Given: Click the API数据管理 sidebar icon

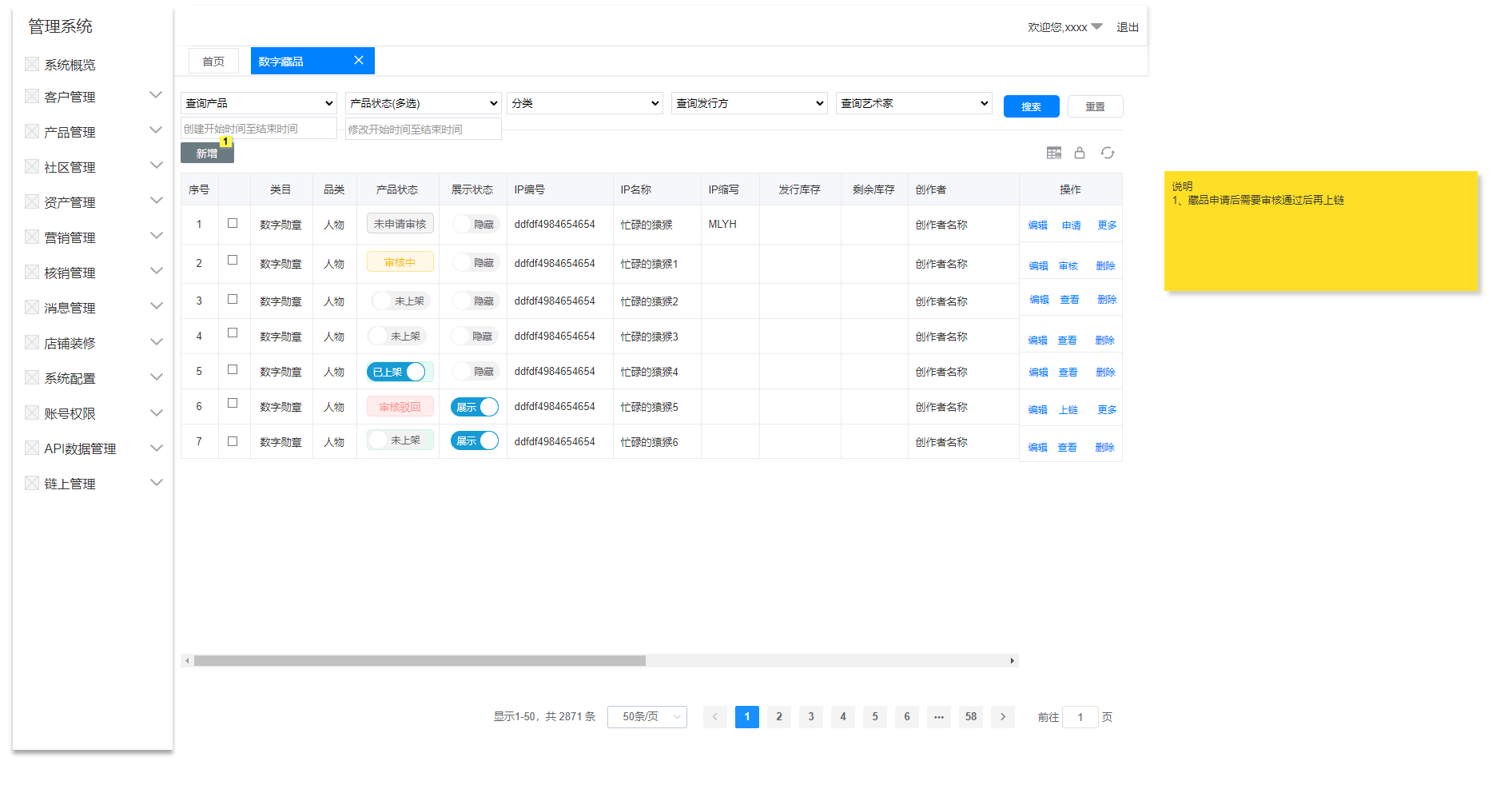Looking at the screenshot, I should pyautogui.click(x=32, y=448).
